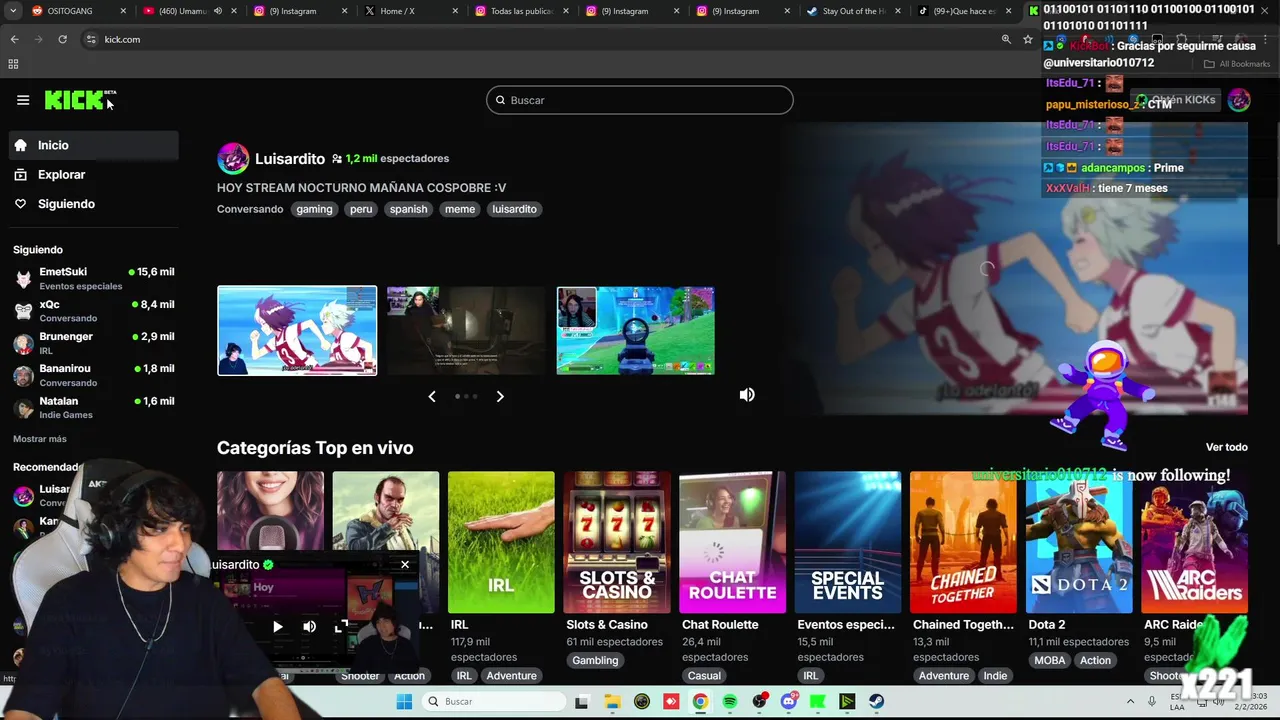Image resolution: width=1280 pixels, height=720 pixels.
Task: Click the zoom magnifier in address bar
Action: coord(1006,39)
